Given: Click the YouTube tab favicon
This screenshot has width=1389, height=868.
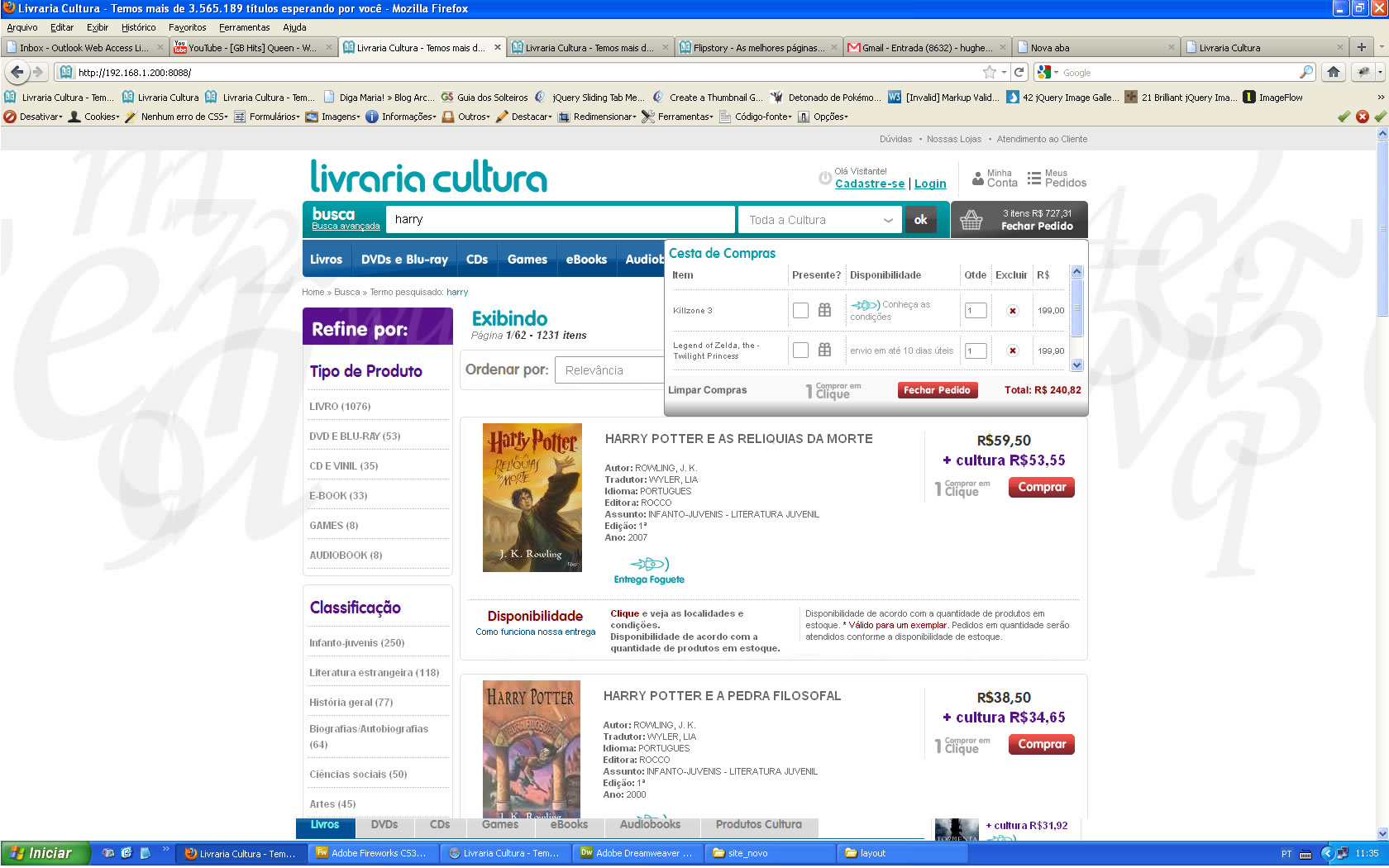Looking at the screenshot, I should click(180, 47).
